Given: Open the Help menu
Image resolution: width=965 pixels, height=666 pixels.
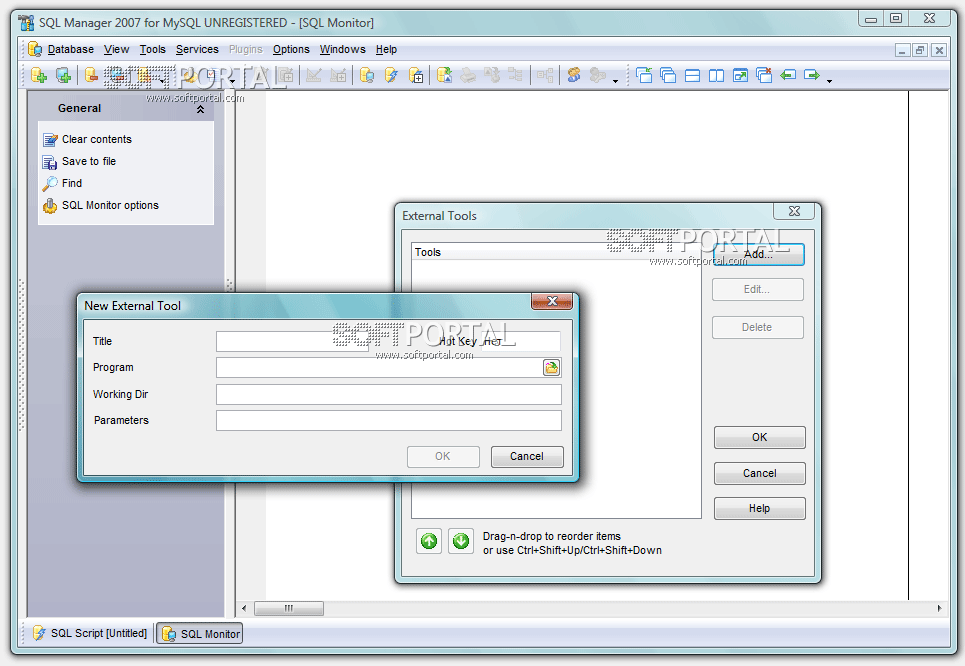Looking at the screenshot, I should [386, 49].
